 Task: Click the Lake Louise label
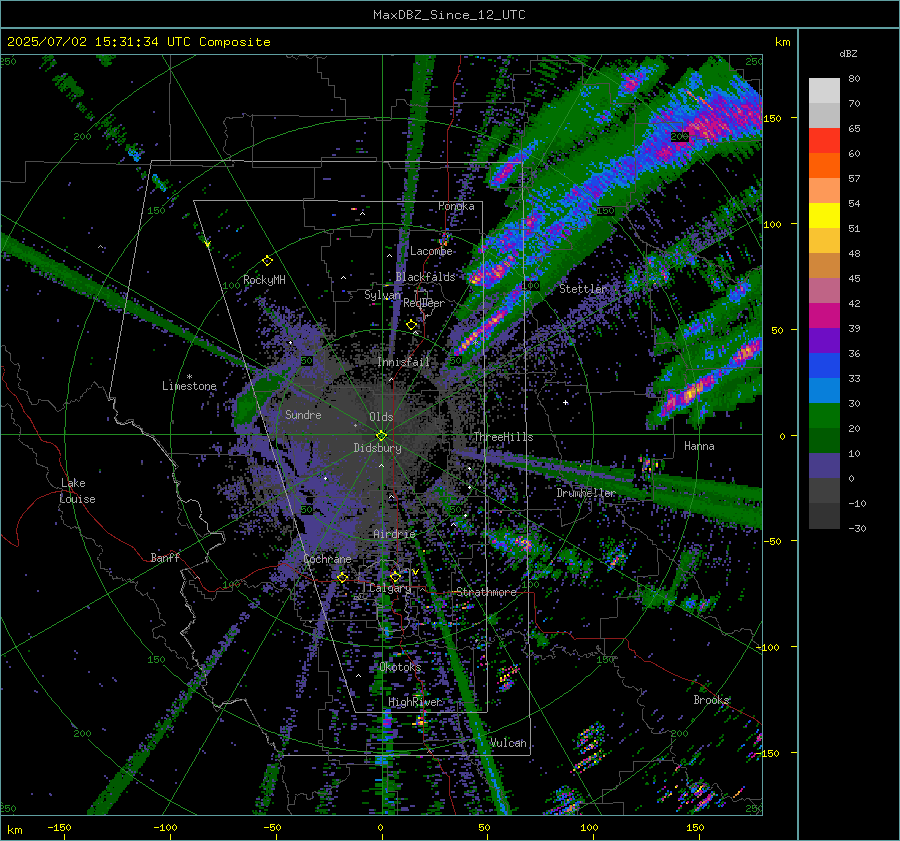pyautogui.click(x=77, y=491)
